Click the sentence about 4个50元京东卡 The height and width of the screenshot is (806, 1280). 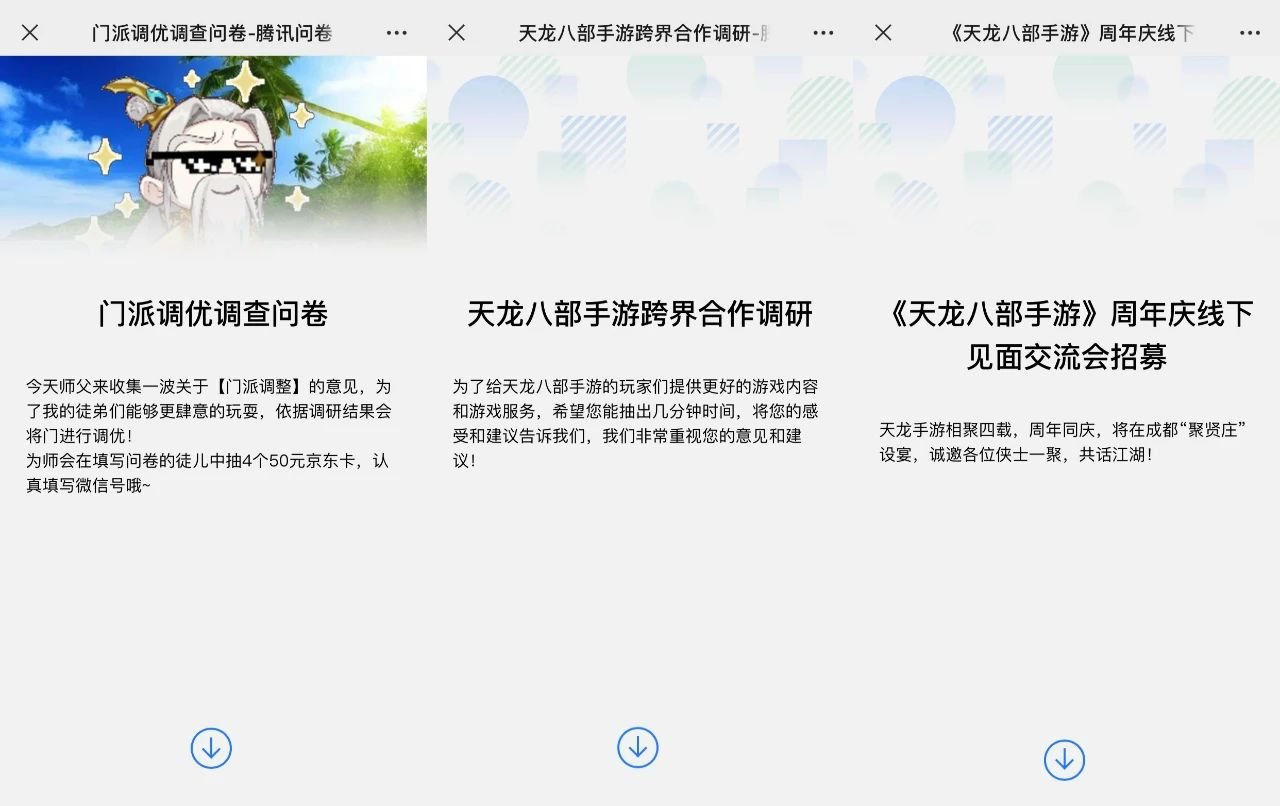coord(207,473)
